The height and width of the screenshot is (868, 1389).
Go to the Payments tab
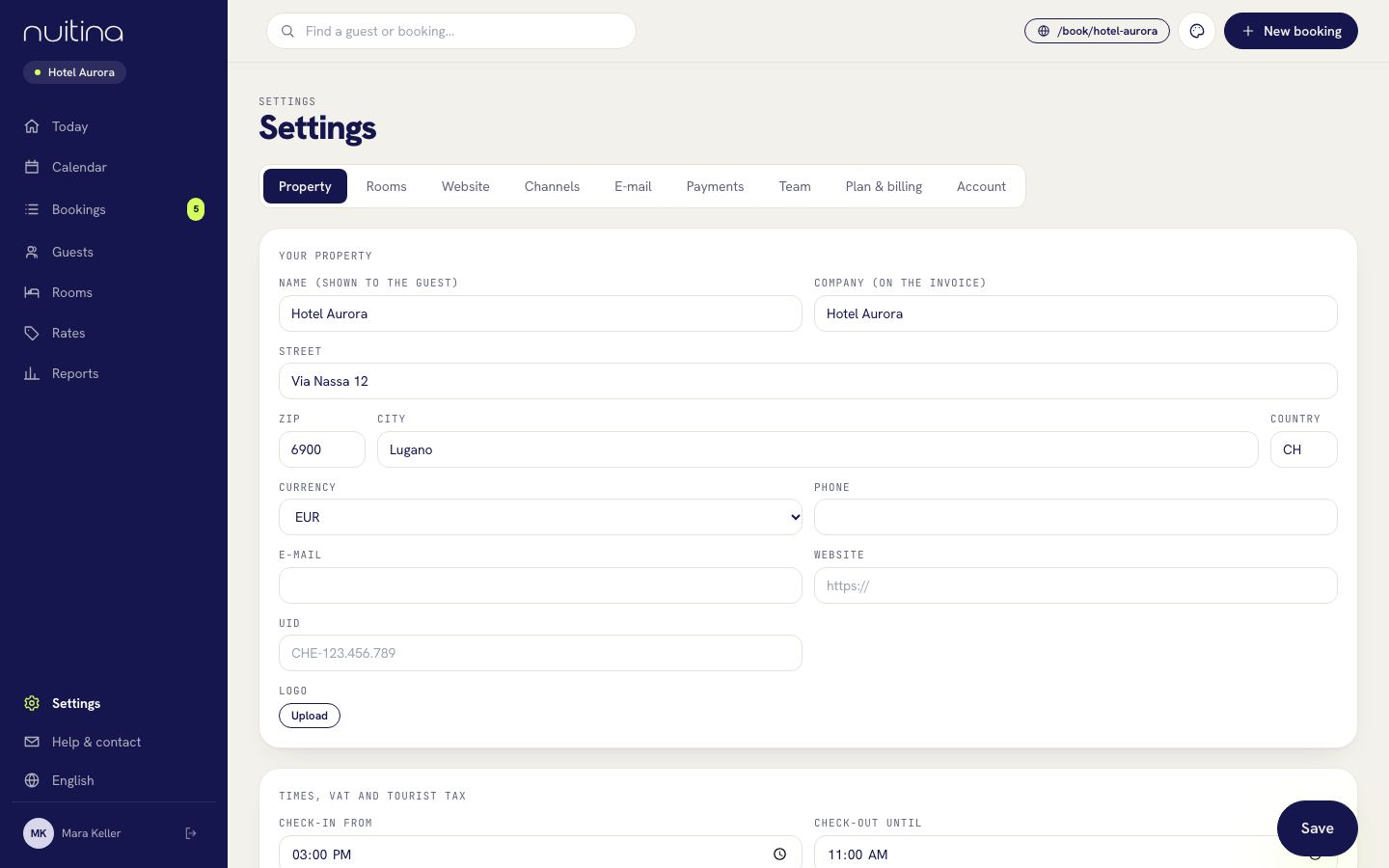[x=715, y=186]
